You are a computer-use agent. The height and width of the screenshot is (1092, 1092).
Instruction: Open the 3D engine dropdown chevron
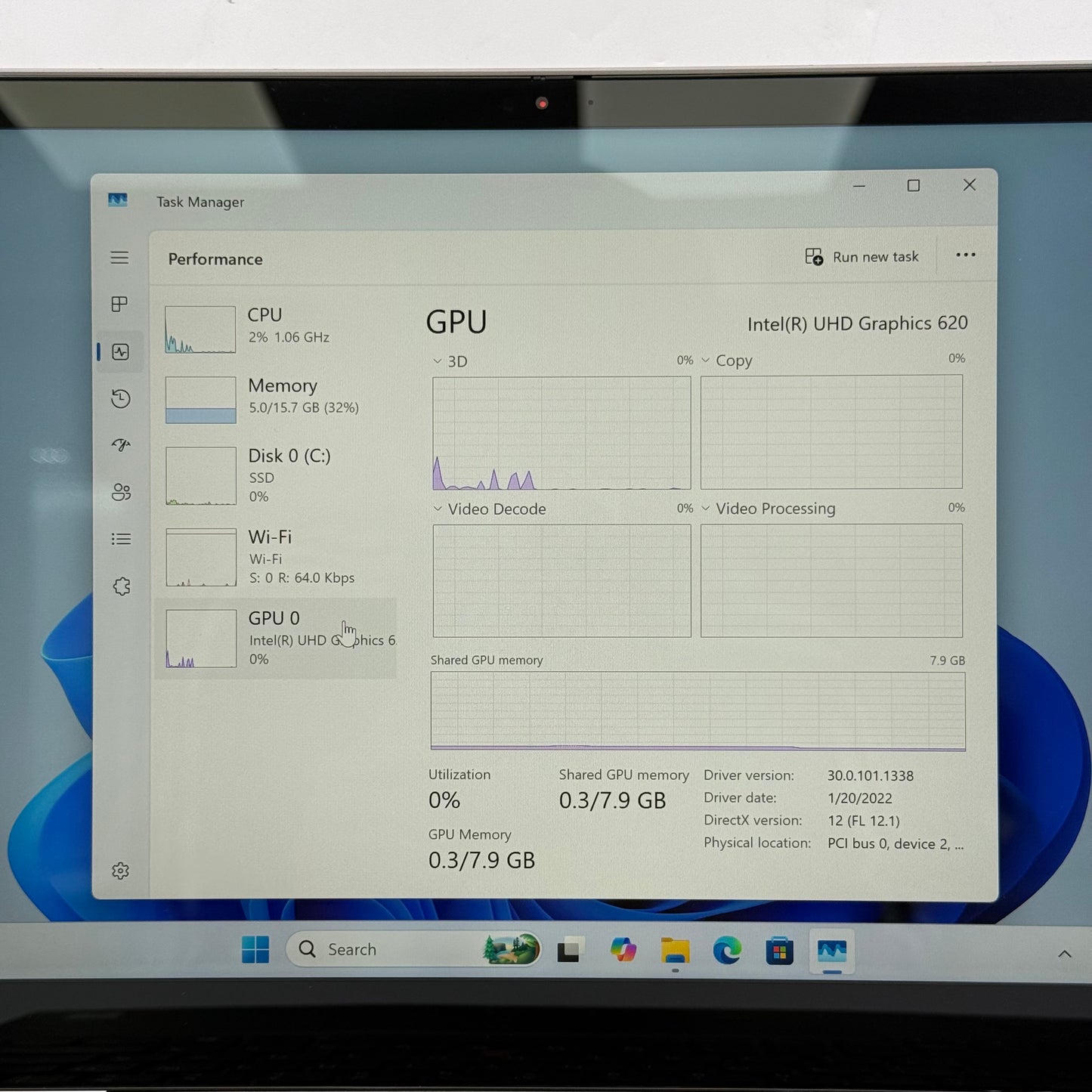click(437, 361)
